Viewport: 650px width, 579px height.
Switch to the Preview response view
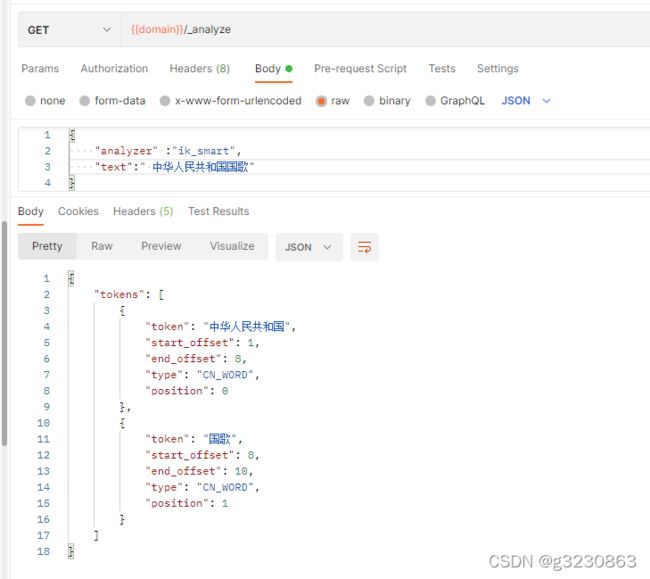click(x=161, y=246)
